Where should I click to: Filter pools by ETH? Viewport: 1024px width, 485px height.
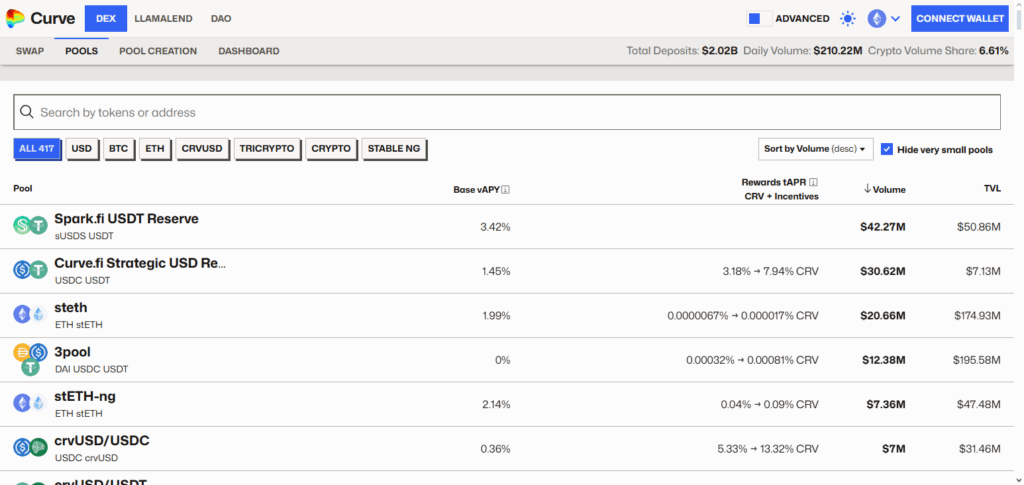tap(155, 149)
